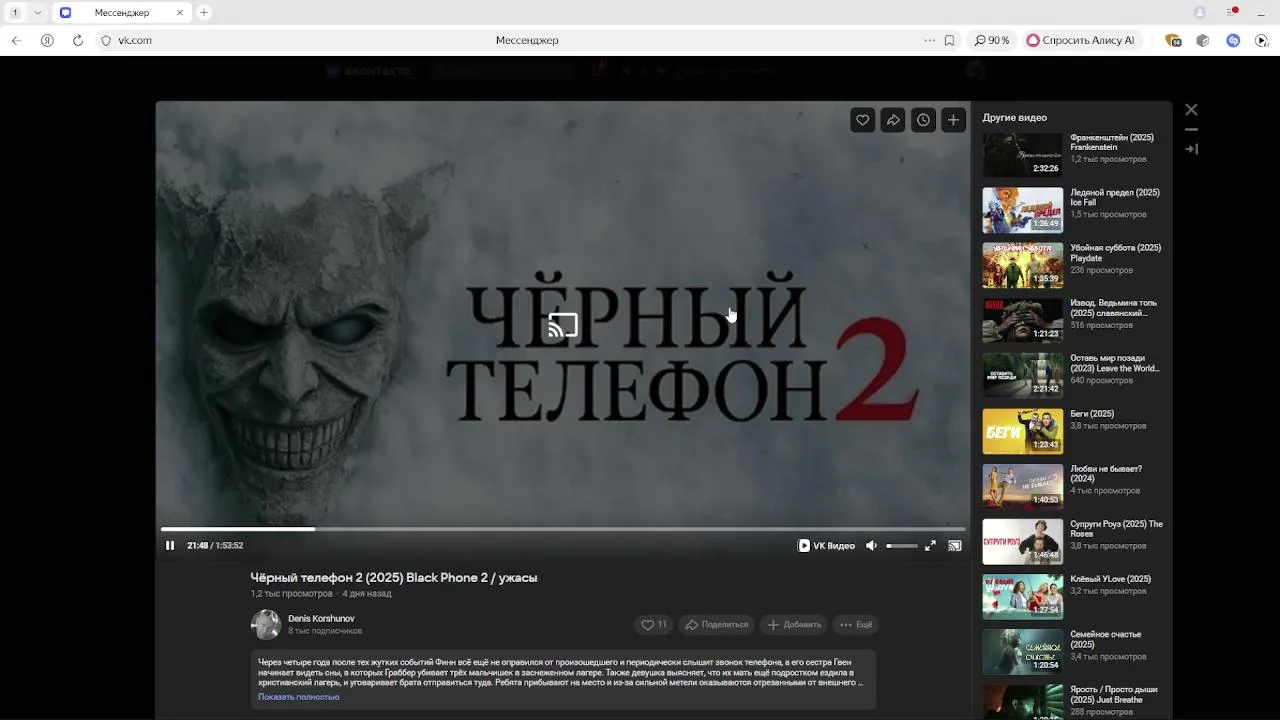Viewport: 1280px width, 720px height.
Task: Click the Поделиться button
Action: 716,624
